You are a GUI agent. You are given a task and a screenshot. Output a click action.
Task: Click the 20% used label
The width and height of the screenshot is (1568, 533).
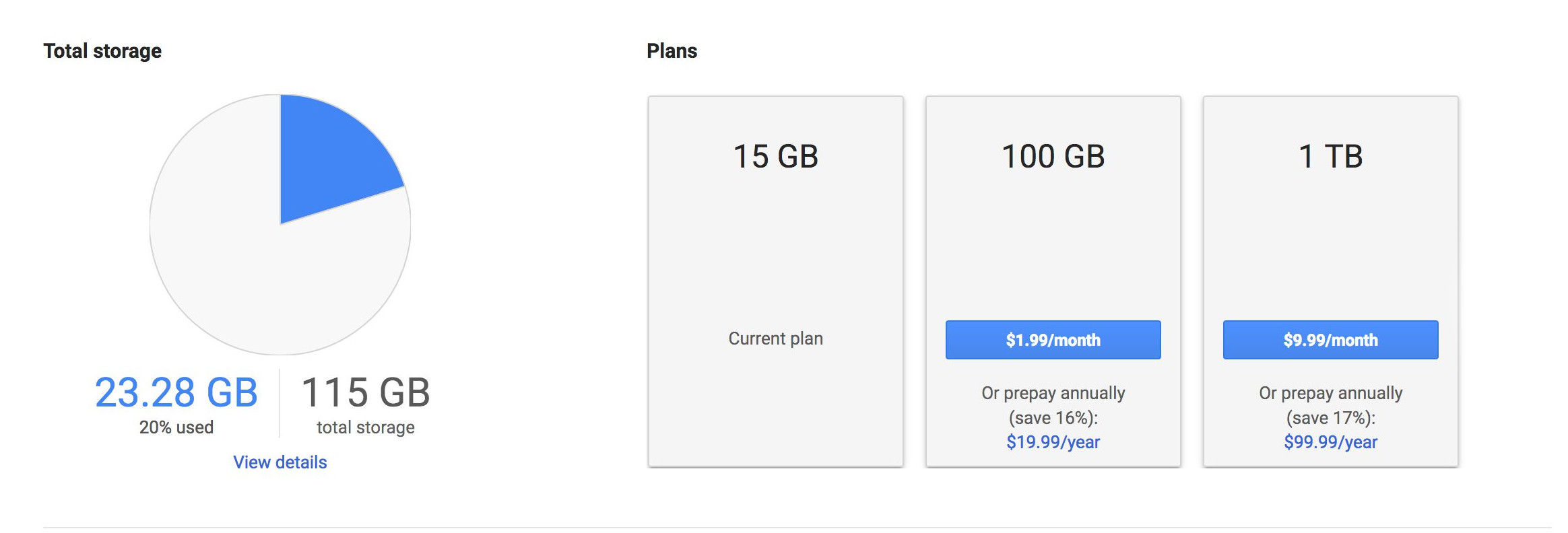tap(176, 427)
